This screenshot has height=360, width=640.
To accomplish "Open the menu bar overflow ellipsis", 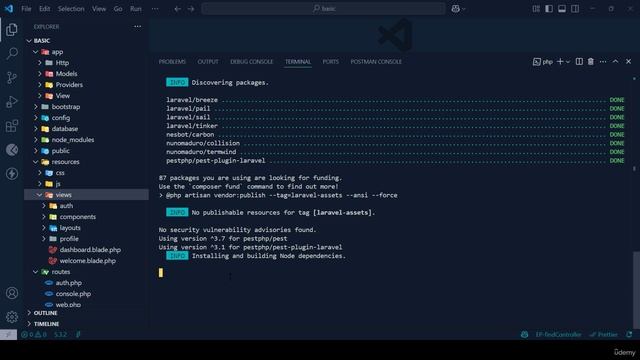I will [x=155, y=9].
